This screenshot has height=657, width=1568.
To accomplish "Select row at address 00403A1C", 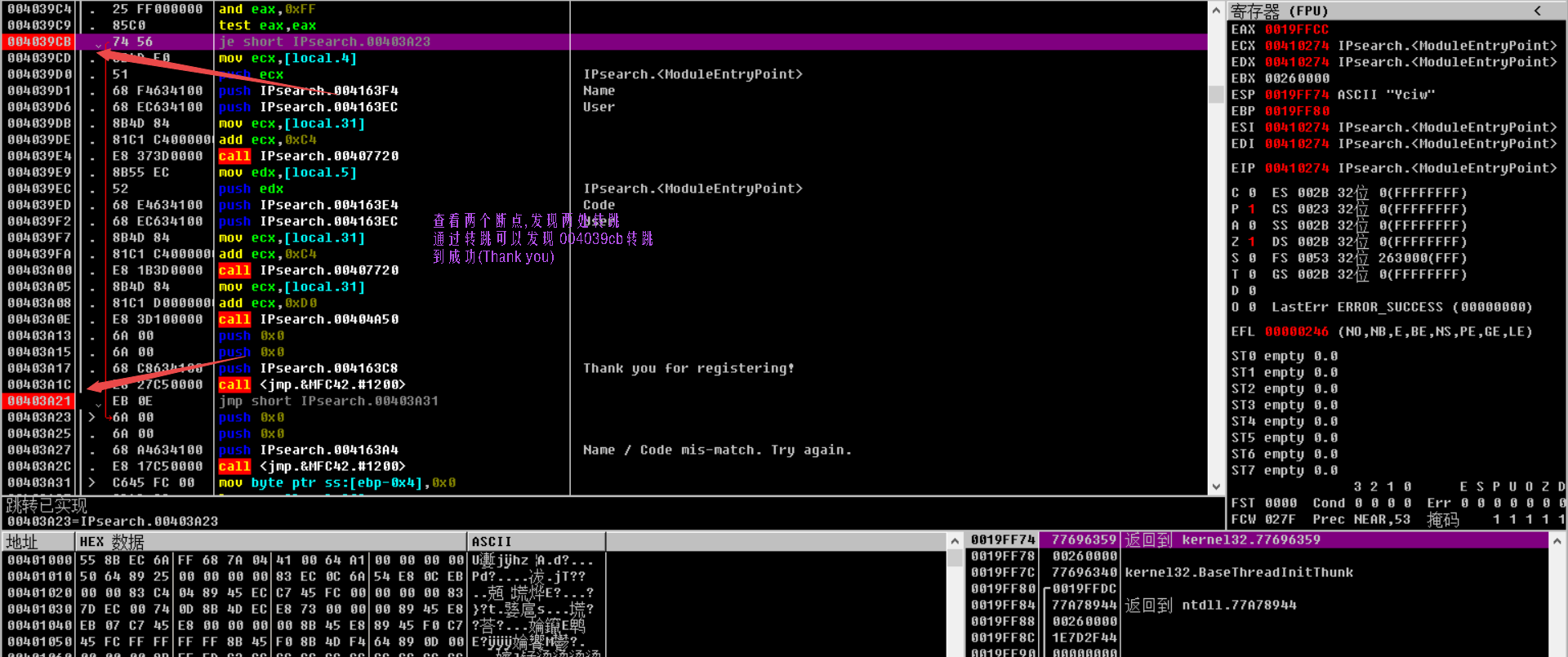I will tap(604, 384).
